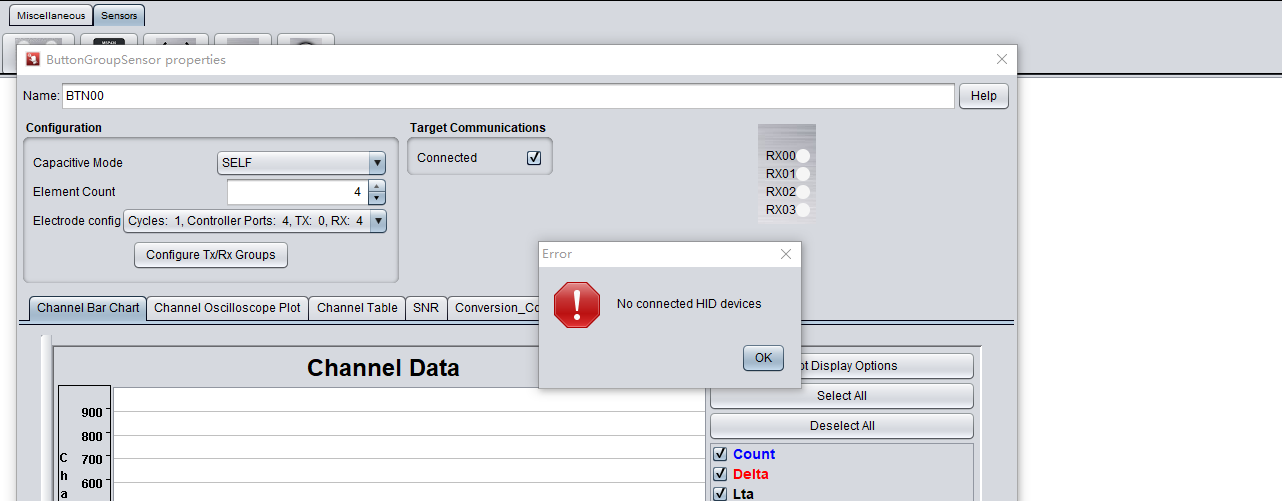This screenshot has height=501, width=1282.
Task: Open the Capacitive Mode dropdown
Action: (x=377, y=163)
